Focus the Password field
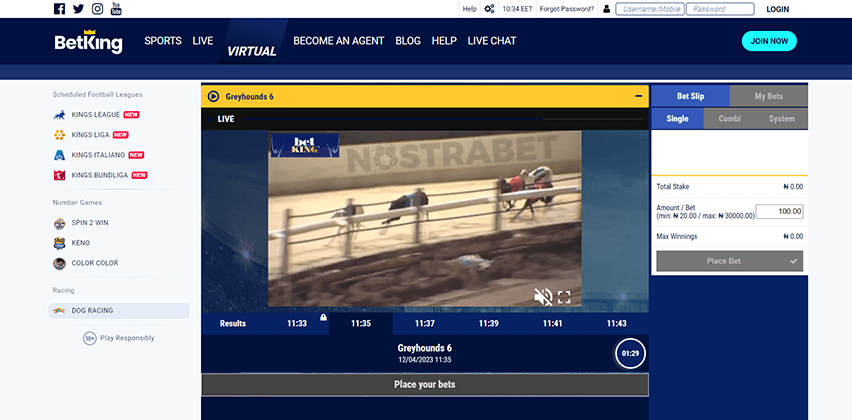The width and height of the screenshot is (852, 420). coord(721,9)
